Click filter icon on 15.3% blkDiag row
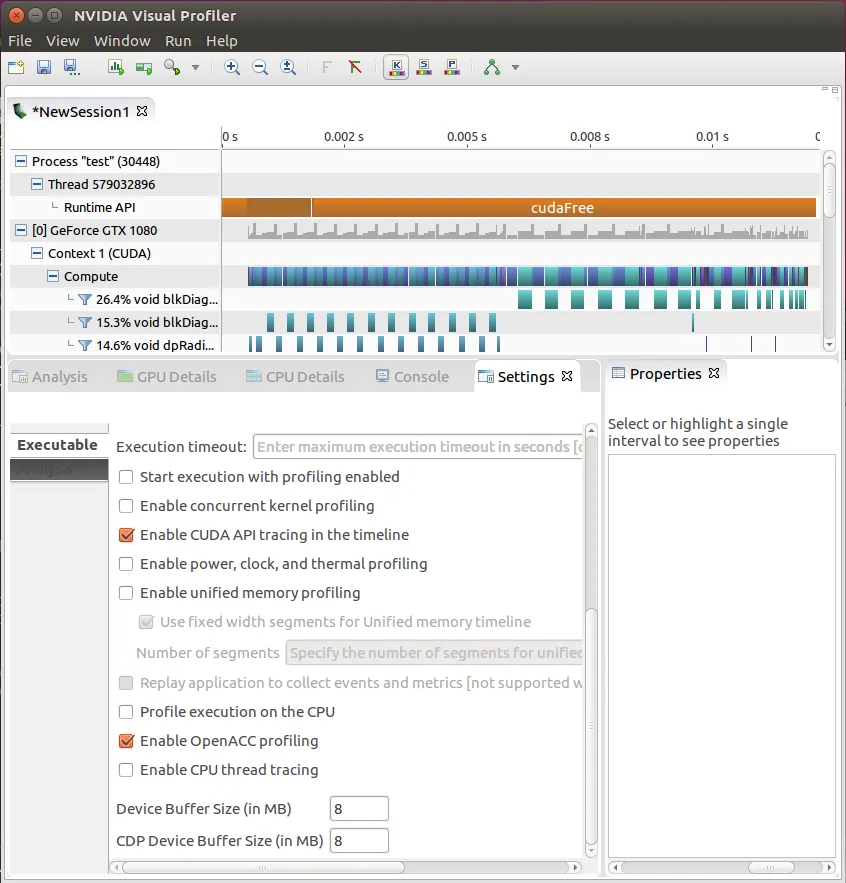Viewport: 846px width, 883px height. click(84, 323)
